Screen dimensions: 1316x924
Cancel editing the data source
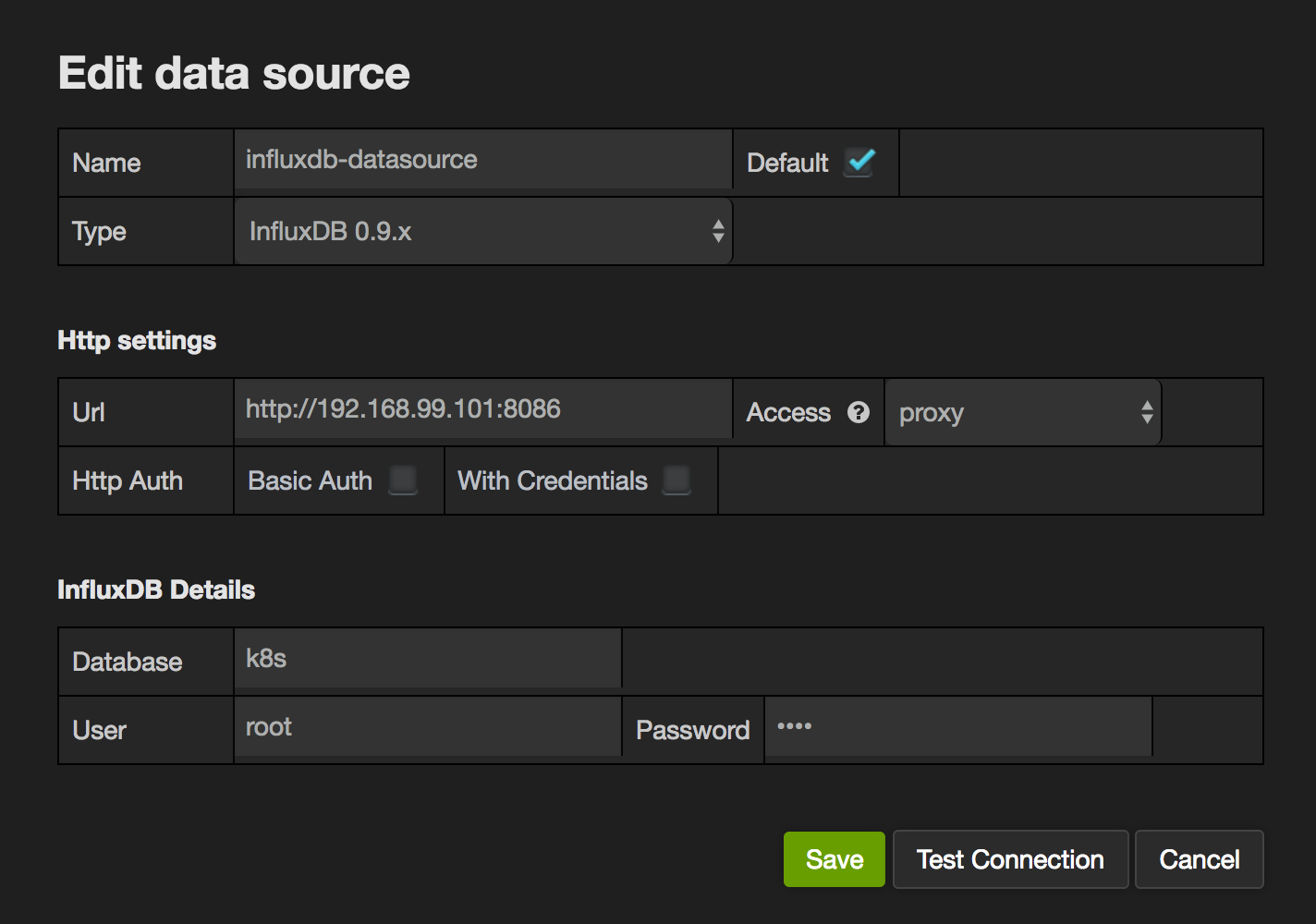point(1200,859)
